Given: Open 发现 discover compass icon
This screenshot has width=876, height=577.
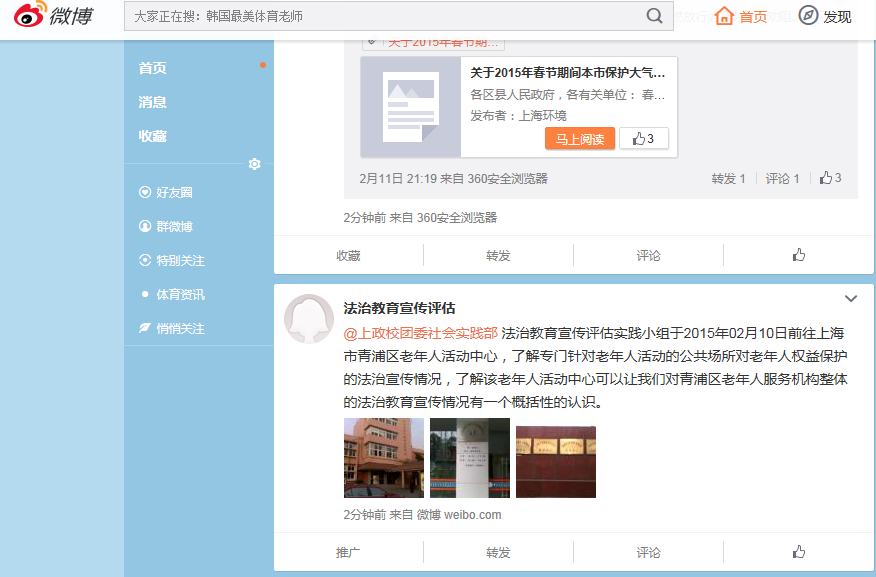Looking at the screenshot, I should (808, 16).
